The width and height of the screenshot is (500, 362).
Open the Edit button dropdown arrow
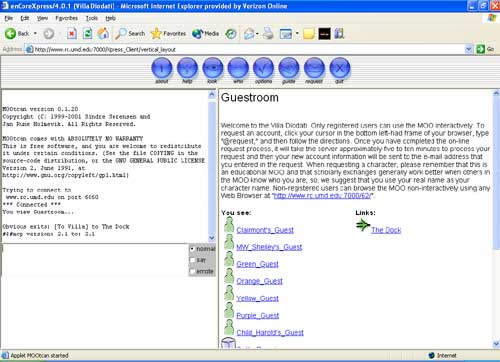pyautogui.click(x=297, y=34)
